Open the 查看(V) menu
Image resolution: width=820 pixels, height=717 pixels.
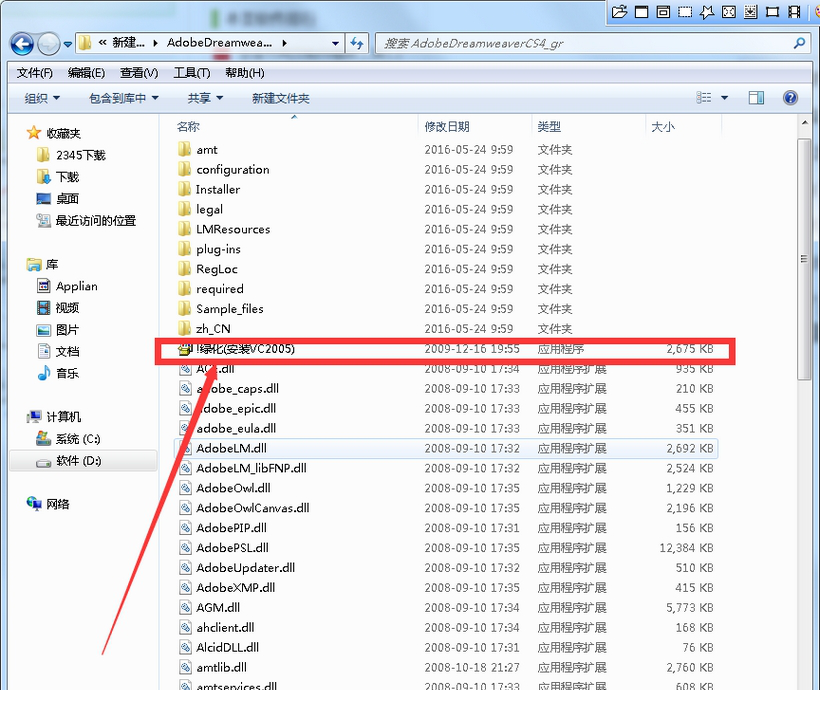(x=139, y=73)
